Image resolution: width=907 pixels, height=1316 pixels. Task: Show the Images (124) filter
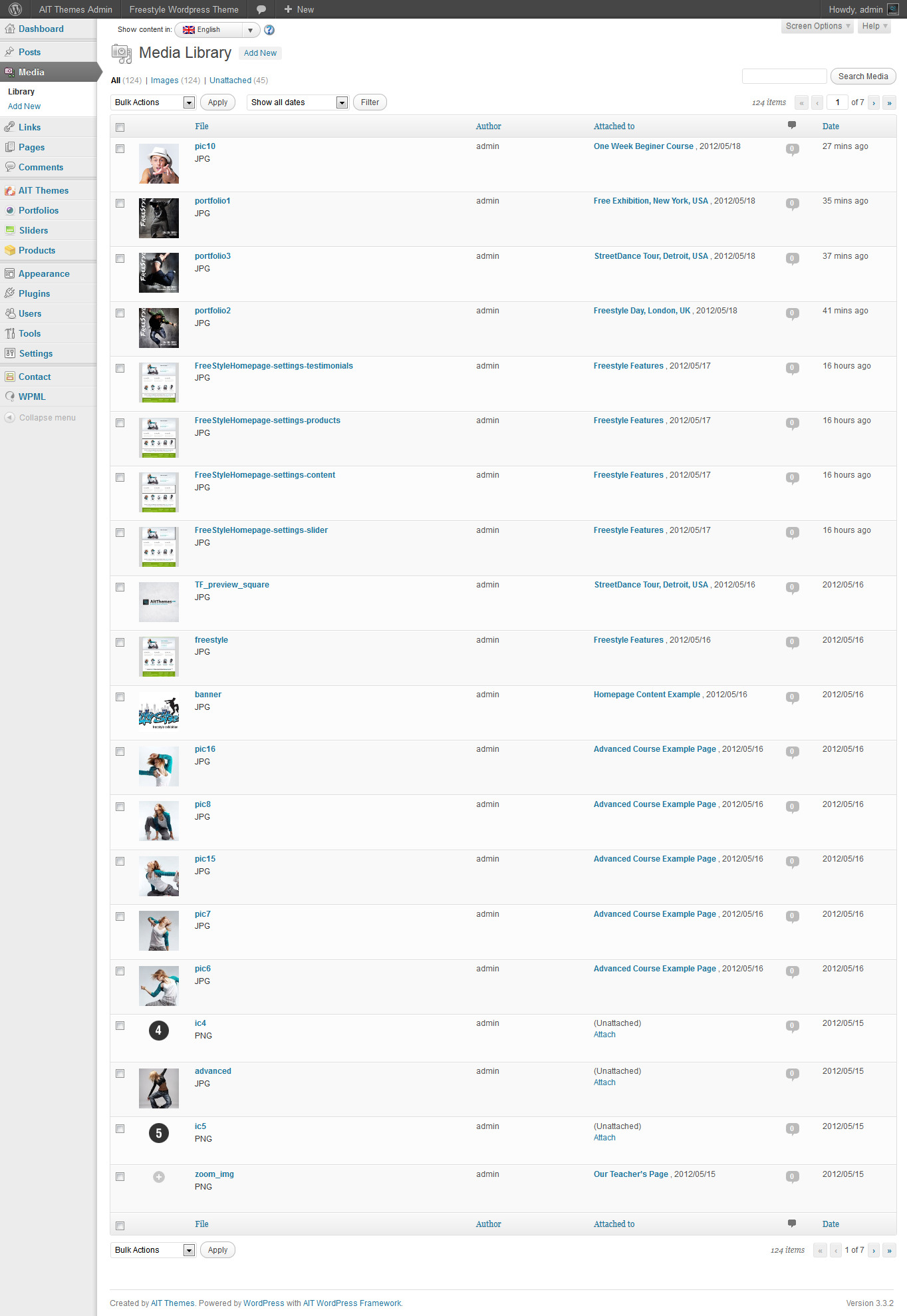tap(176, 81)
